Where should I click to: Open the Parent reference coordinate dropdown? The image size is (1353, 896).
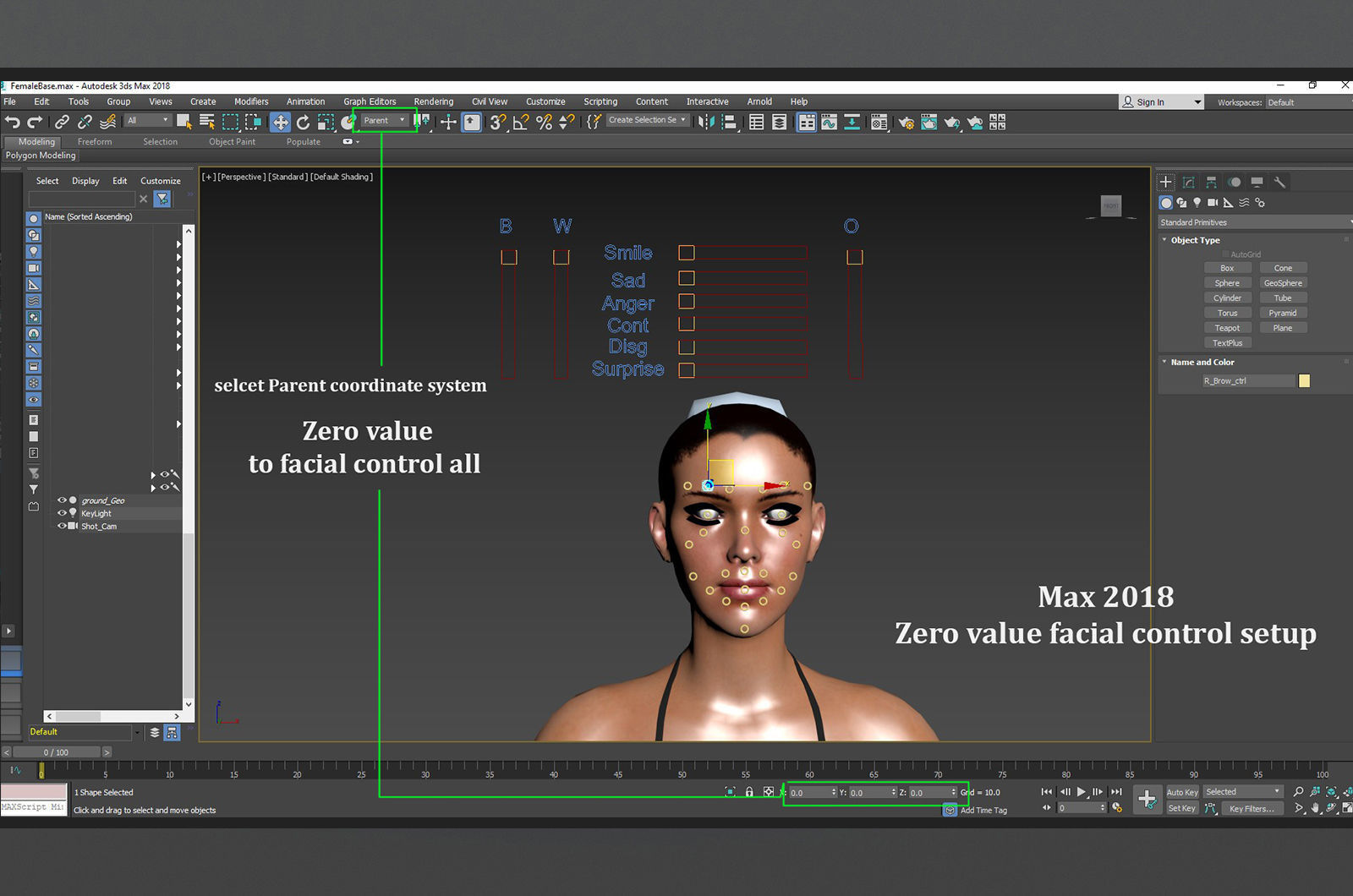(384, 120)
